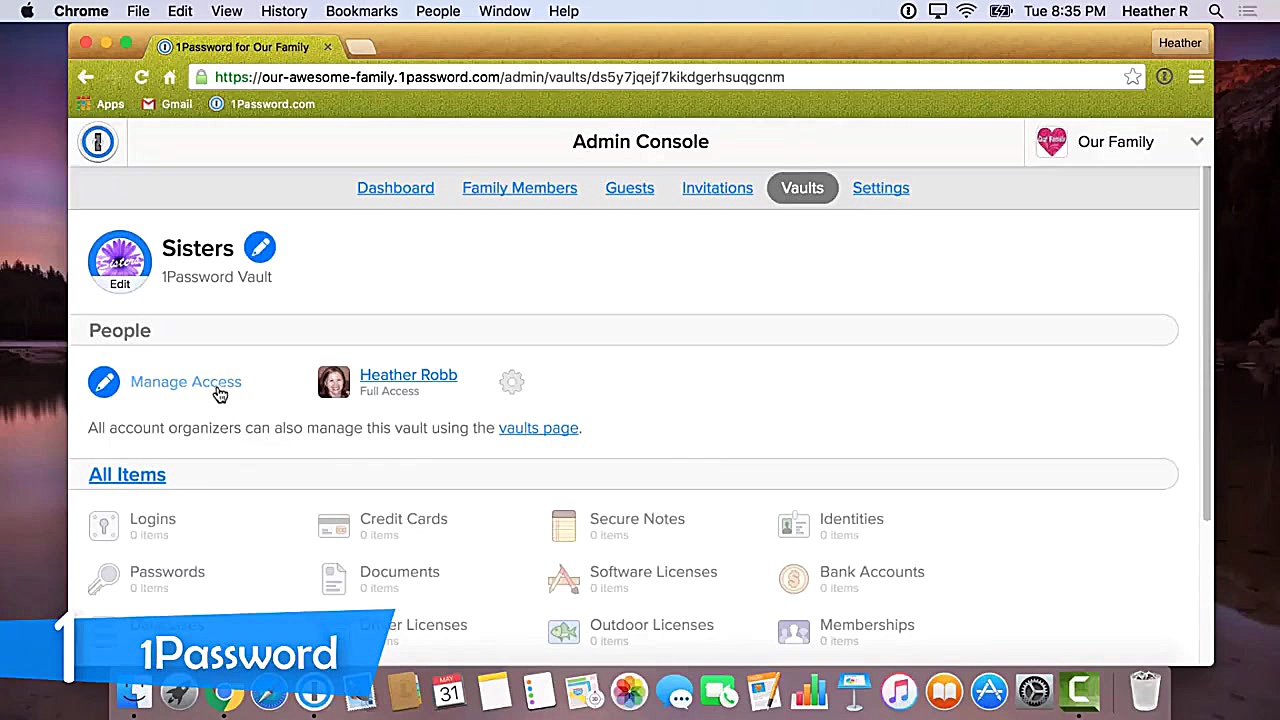Open the Gmail bookmark

(x=167, y=104)
